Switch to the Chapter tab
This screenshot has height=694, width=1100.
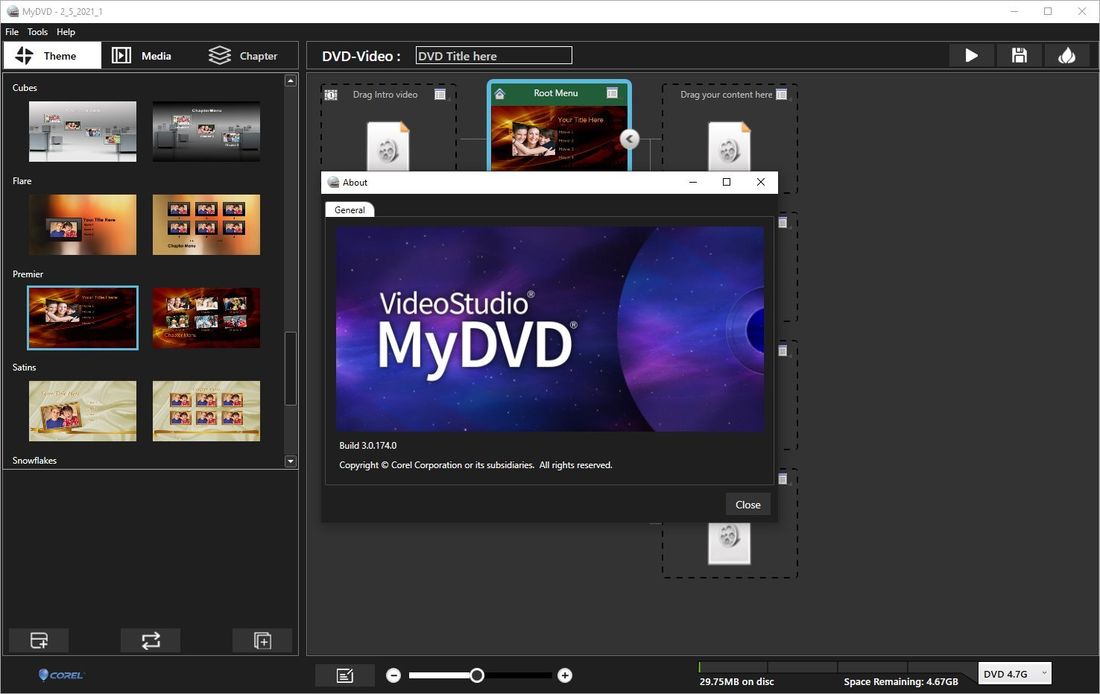pos(243,55)
